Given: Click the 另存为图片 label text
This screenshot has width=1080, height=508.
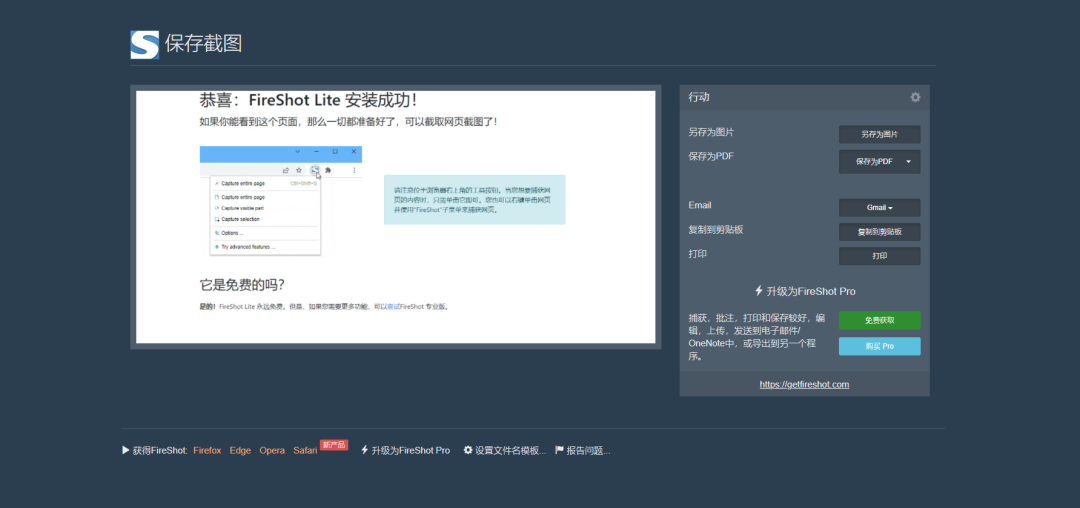Looking at the screenshot, I should tap(711, 131).
